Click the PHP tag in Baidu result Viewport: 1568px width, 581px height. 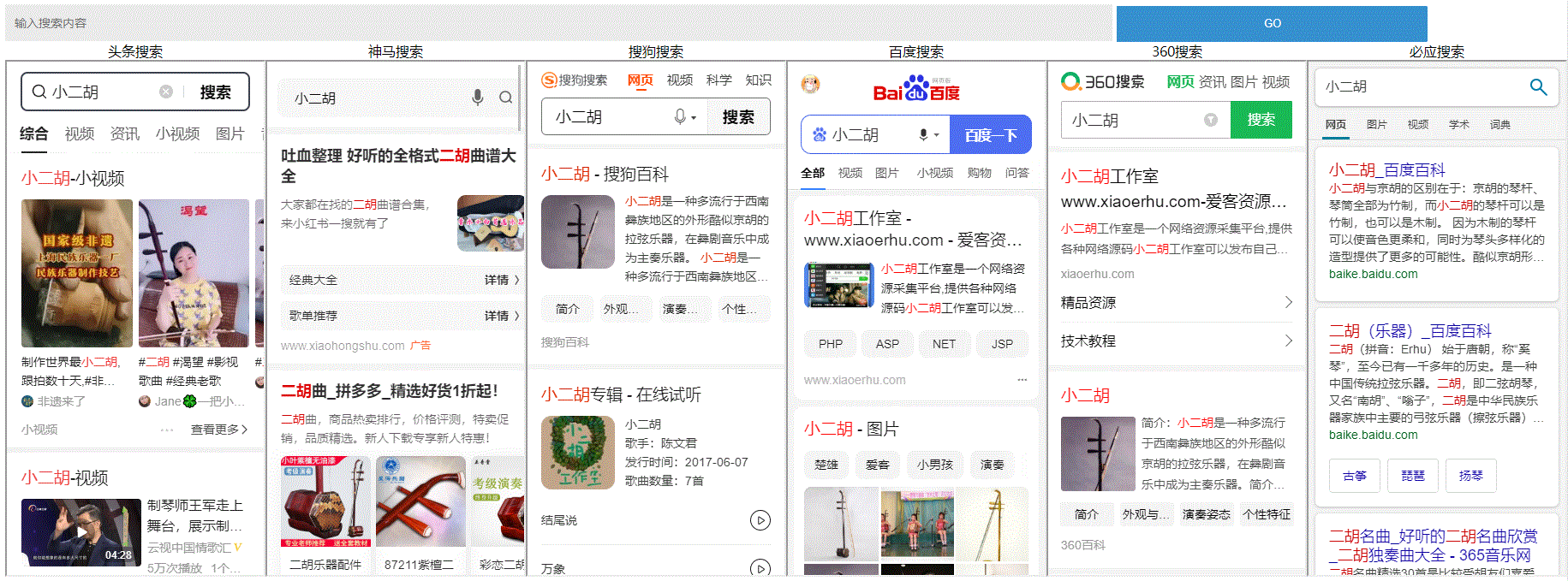[831, 344]
